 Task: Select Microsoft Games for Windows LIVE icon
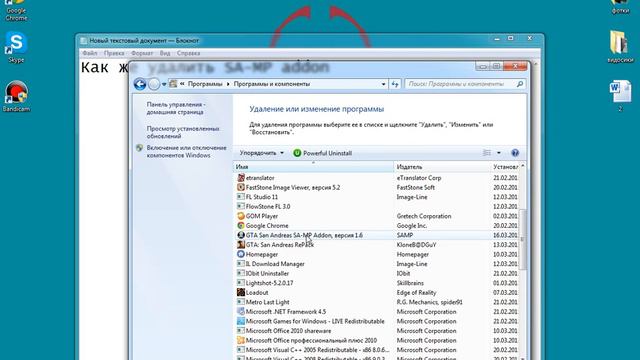point(241,321)
